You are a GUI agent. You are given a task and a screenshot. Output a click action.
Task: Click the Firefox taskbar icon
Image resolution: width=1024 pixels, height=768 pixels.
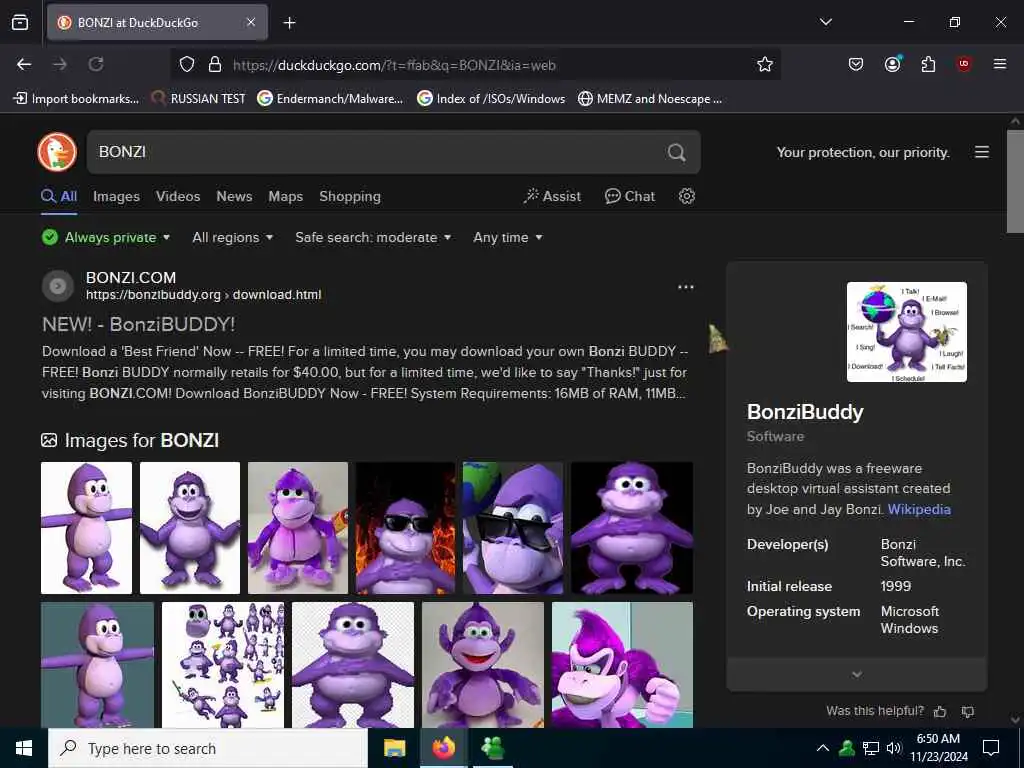tap(443, 748)
